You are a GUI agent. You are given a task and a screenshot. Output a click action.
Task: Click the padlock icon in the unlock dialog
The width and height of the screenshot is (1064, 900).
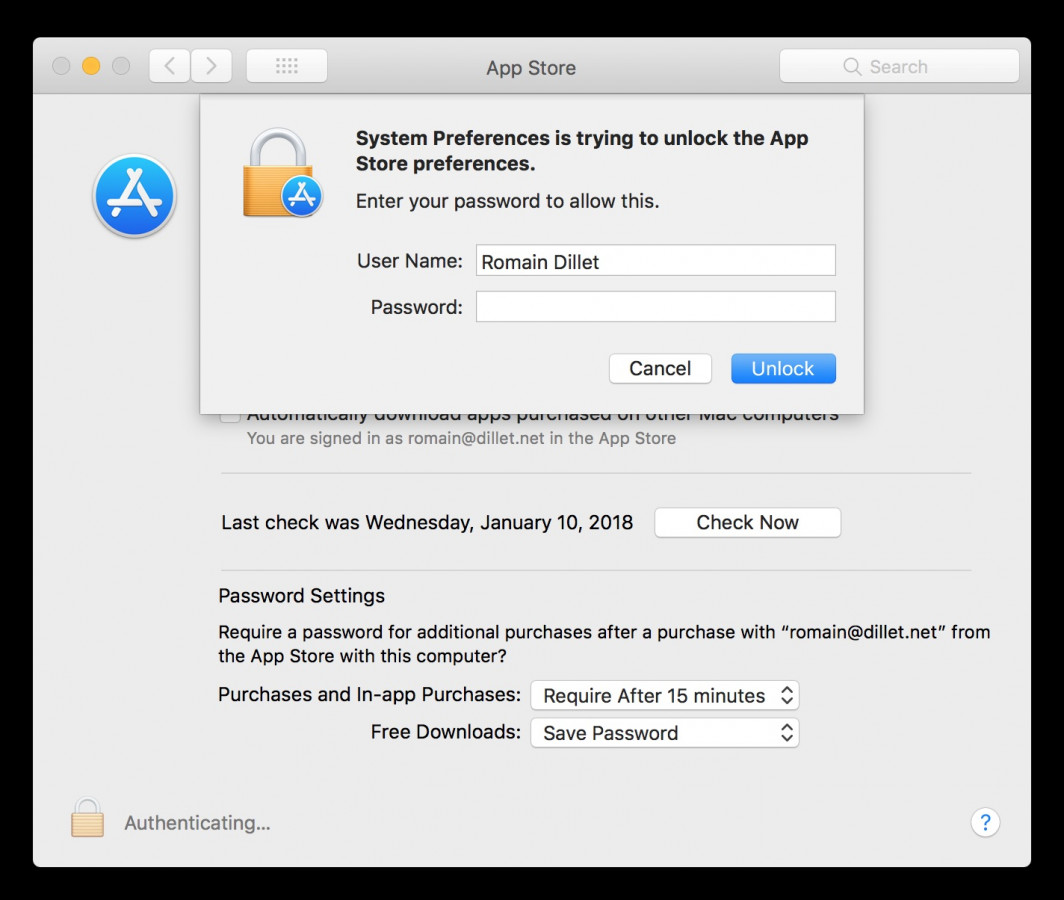282,168
